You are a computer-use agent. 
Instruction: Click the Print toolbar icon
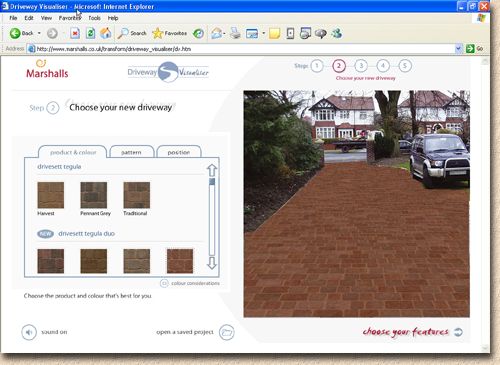point(235,33)
